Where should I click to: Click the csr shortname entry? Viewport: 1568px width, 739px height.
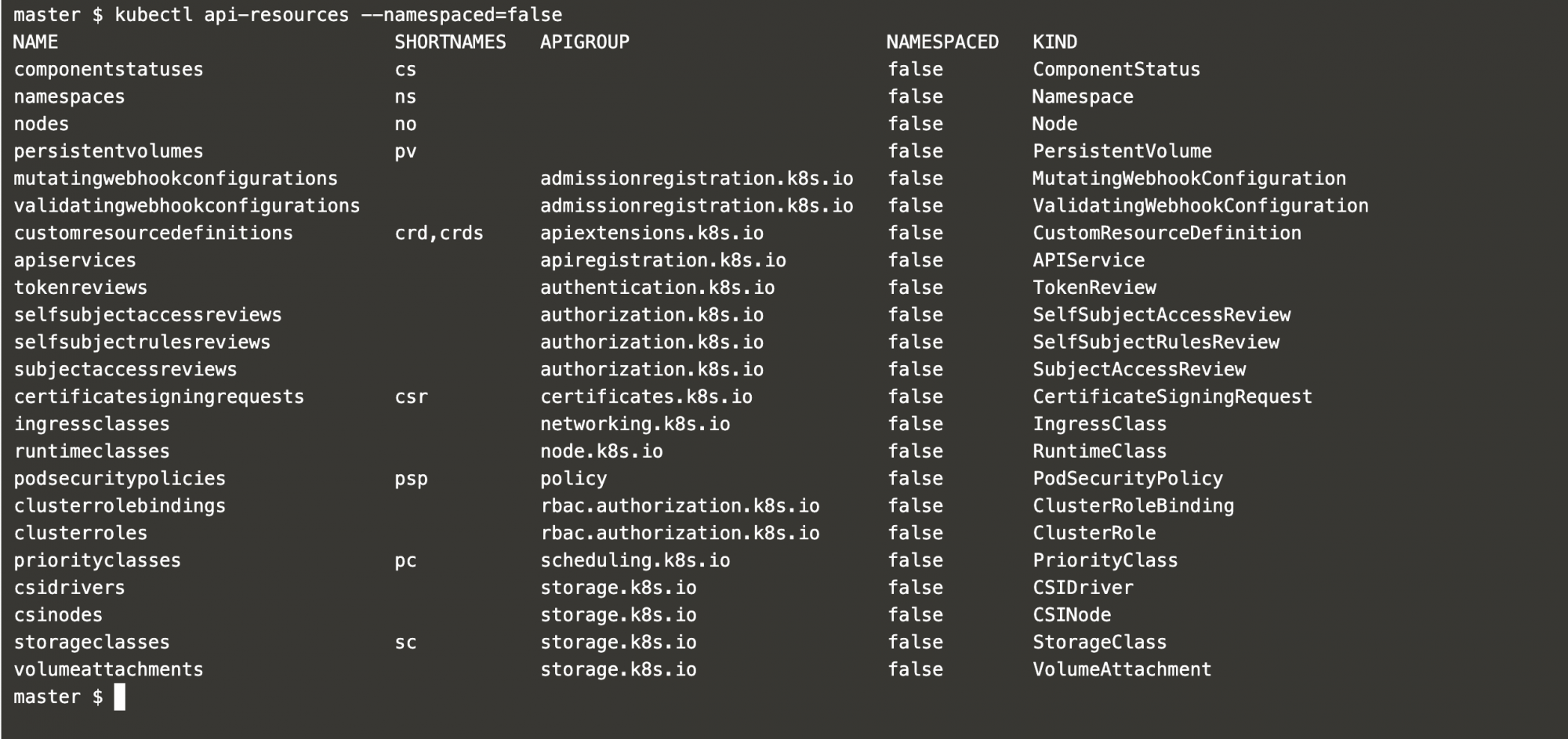412,397
